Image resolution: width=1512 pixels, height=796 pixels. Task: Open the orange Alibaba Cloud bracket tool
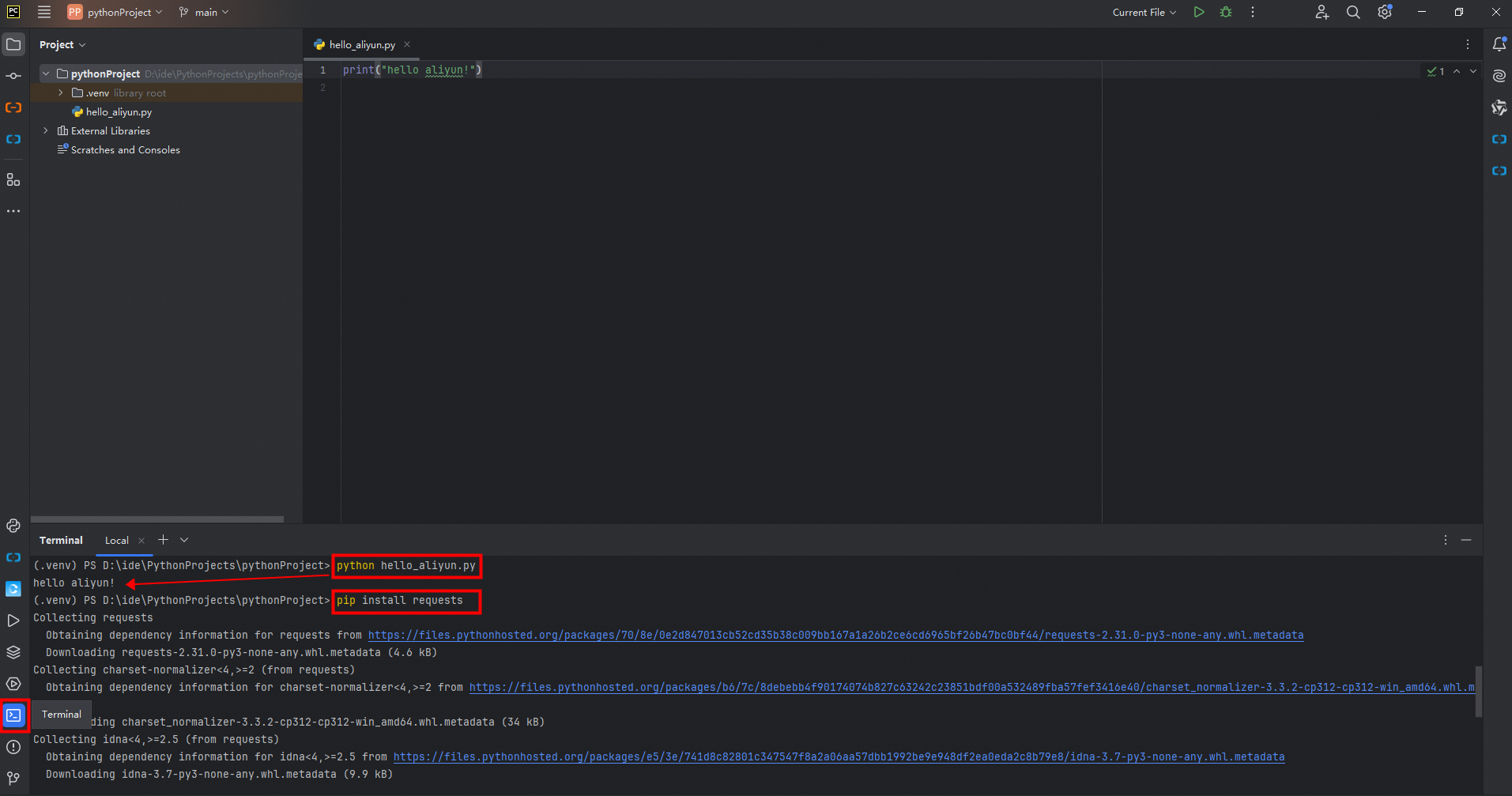pyautogui.click(x=13, y=108)
